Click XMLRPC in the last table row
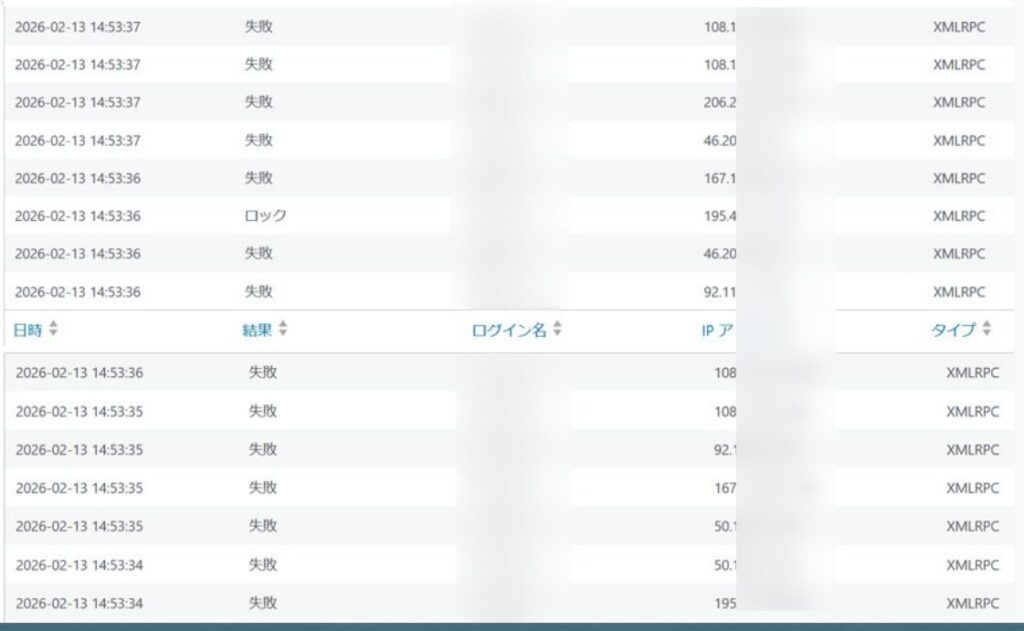This screenshot has width=1024, height=631. (x=972, y=603)
